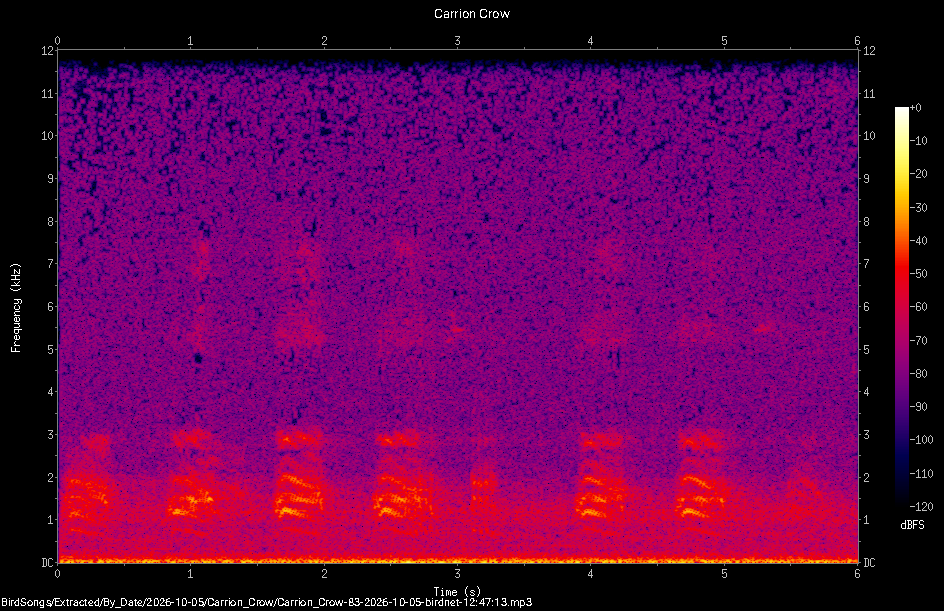Click the 'Time (s)' axis label
This screenshot has height=611, width=944.
[x=457, y=591]
